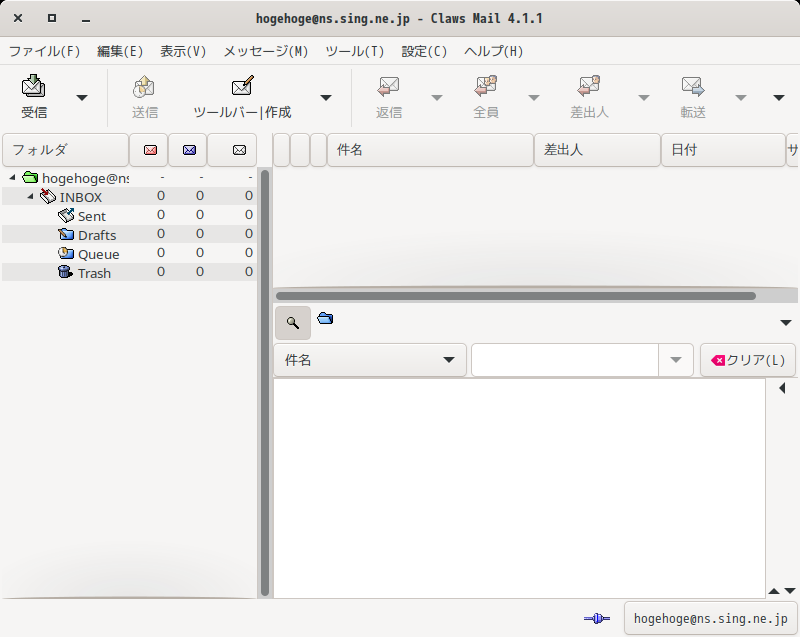Collapse the hogehoge@ns account tree
The image size is (800, 637).
13,177
